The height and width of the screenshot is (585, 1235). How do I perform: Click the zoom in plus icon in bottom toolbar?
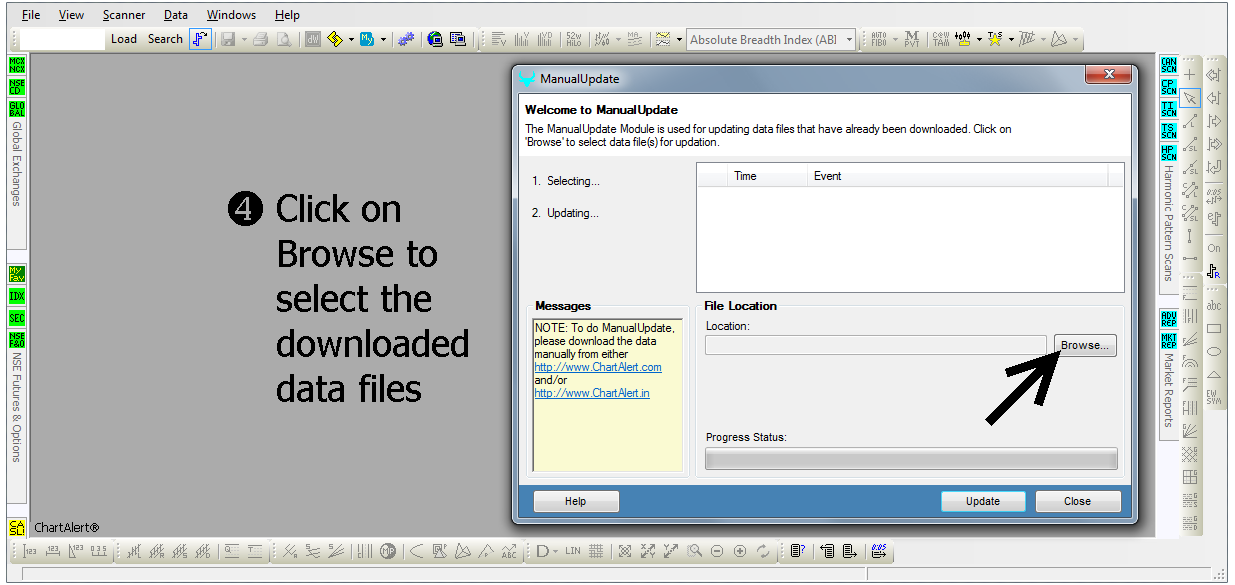click(x=740, y=551)
